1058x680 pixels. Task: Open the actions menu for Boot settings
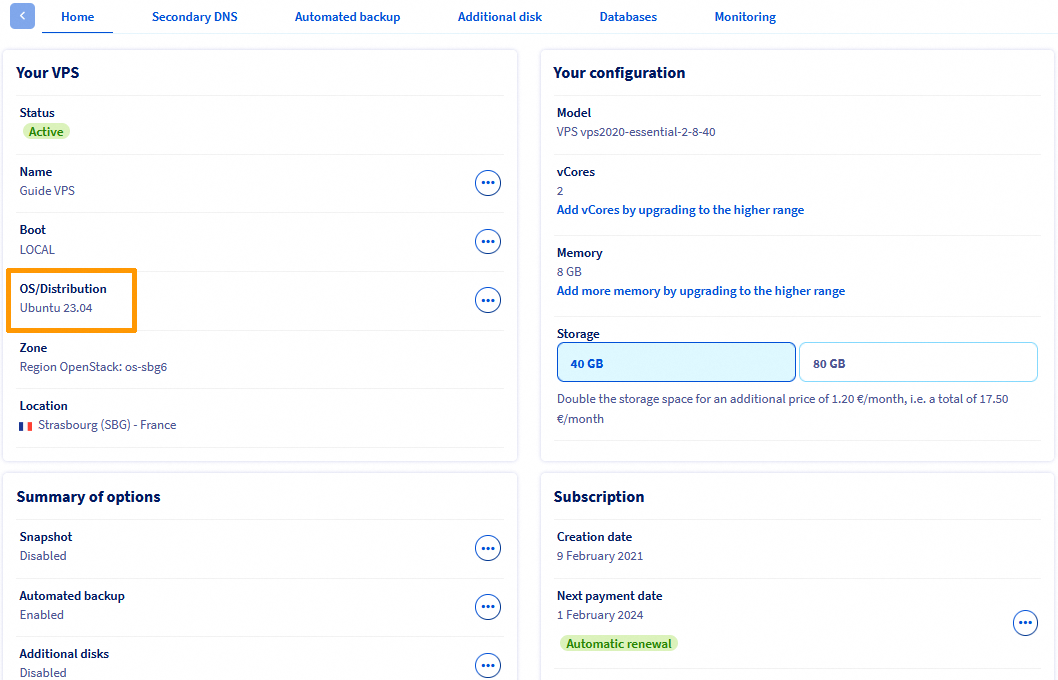click(488, 241)
